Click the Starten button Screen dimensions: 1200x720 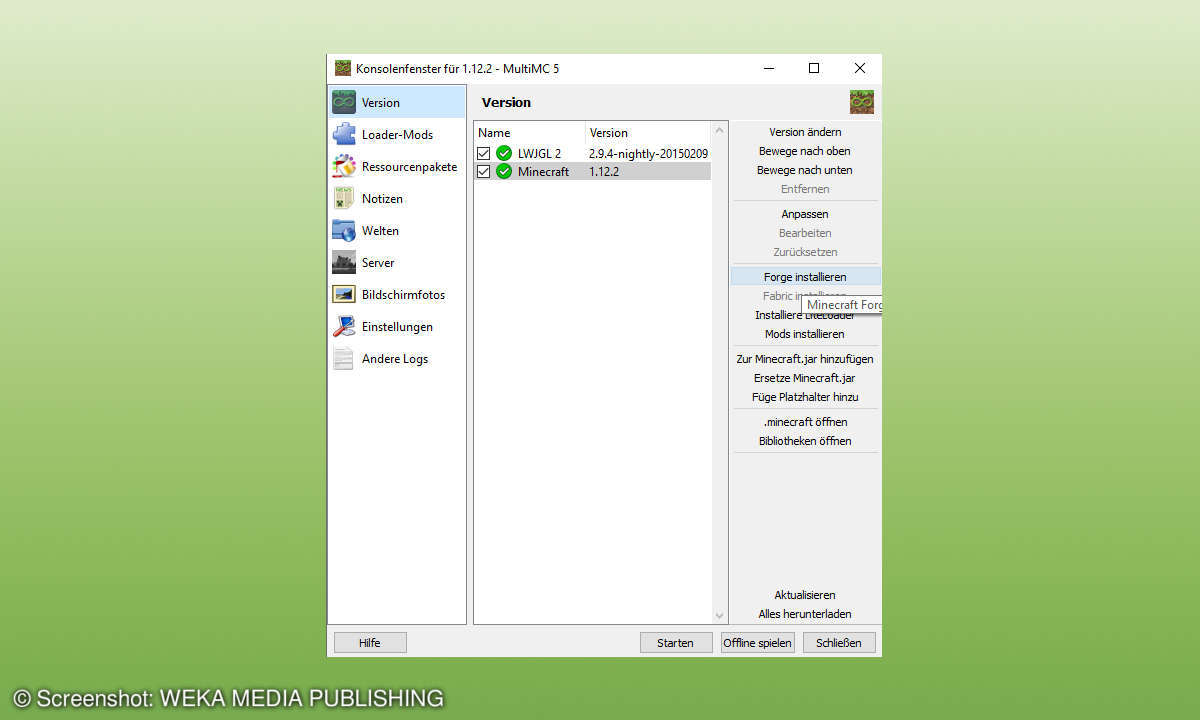[675, 643]
